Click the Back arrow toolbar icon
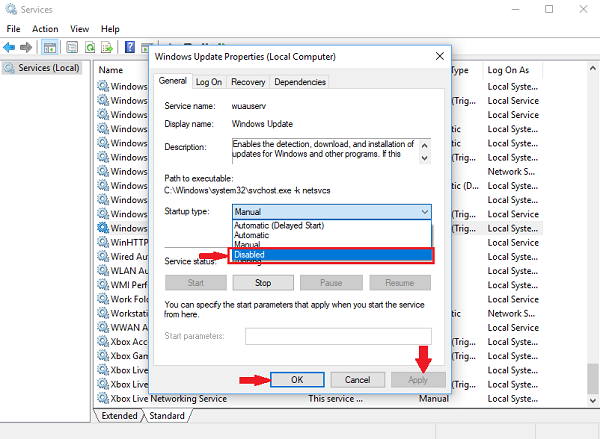Screen dimensions: 600x439 pyautogui.click(x=11, y=47)
